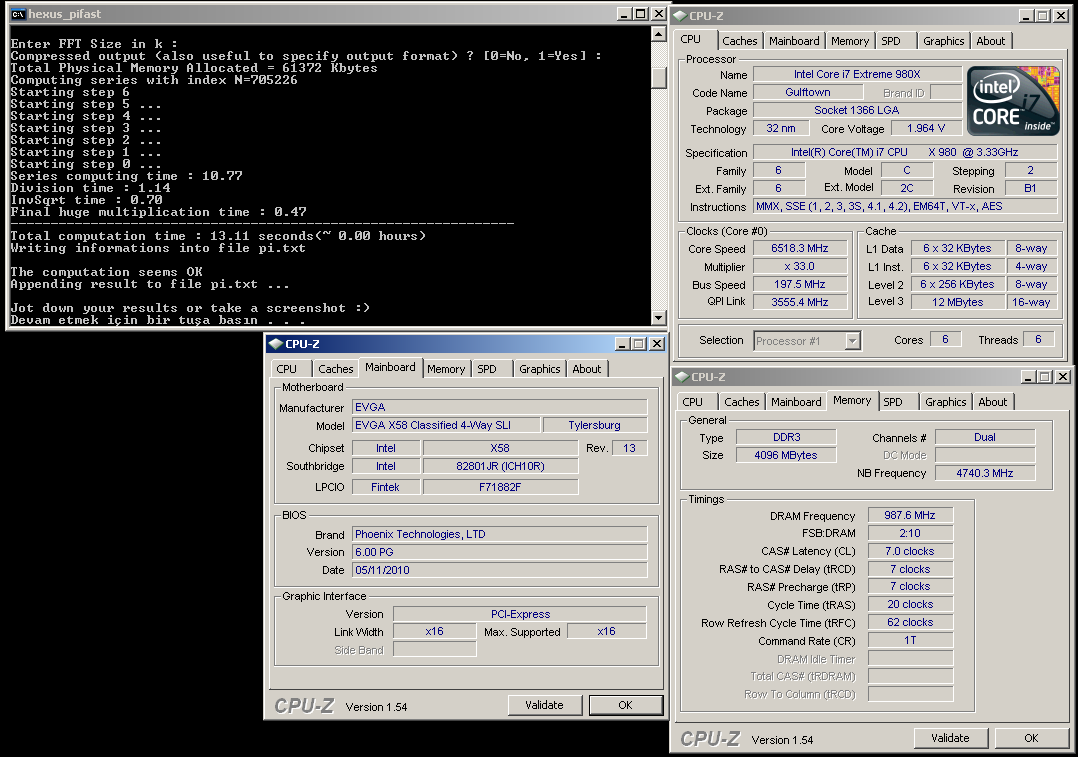Click the Intel Core i7 inside logo

pos(1013,100)
